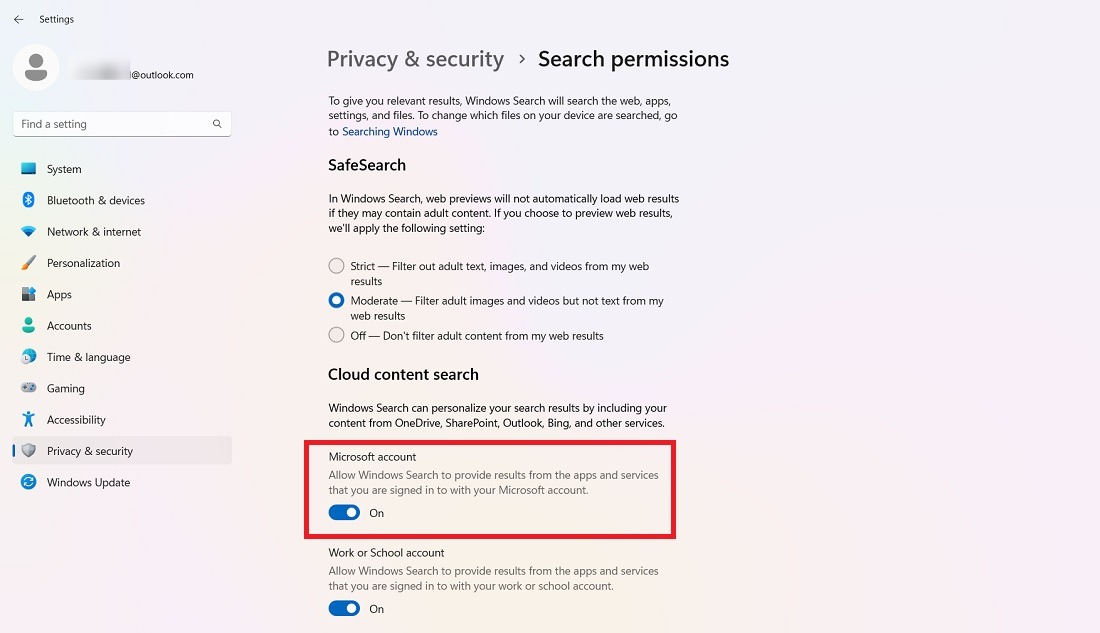This screenshot has width=1100, height=633.
Task: Select the Moderate SafeSearch setting
Action: click(x=336, y=300)
